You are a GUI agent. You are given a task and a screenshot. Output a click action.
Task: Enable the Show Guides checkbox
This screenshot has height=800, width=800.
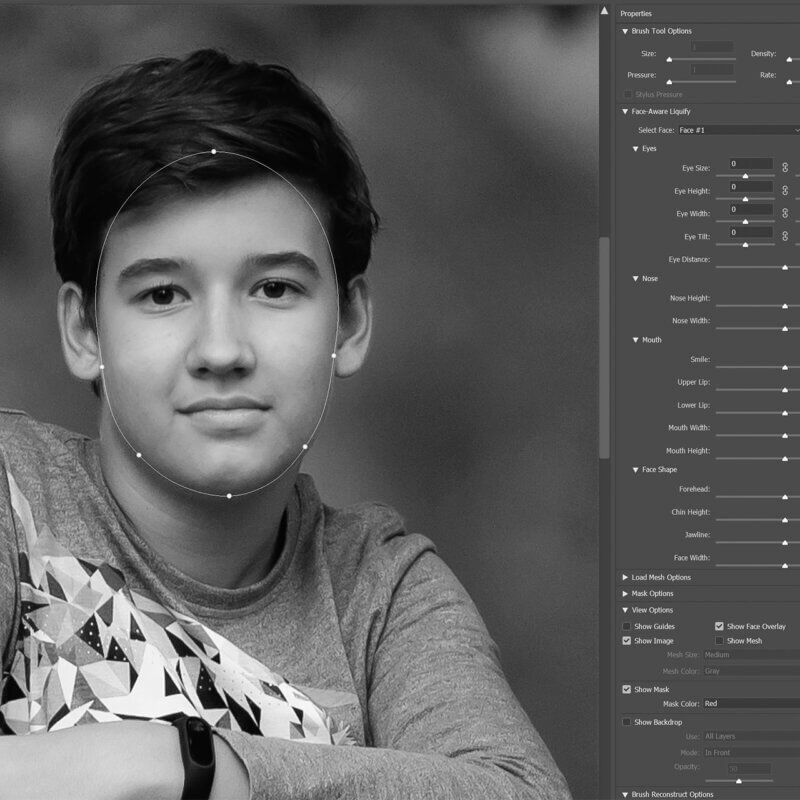[626, 626]
